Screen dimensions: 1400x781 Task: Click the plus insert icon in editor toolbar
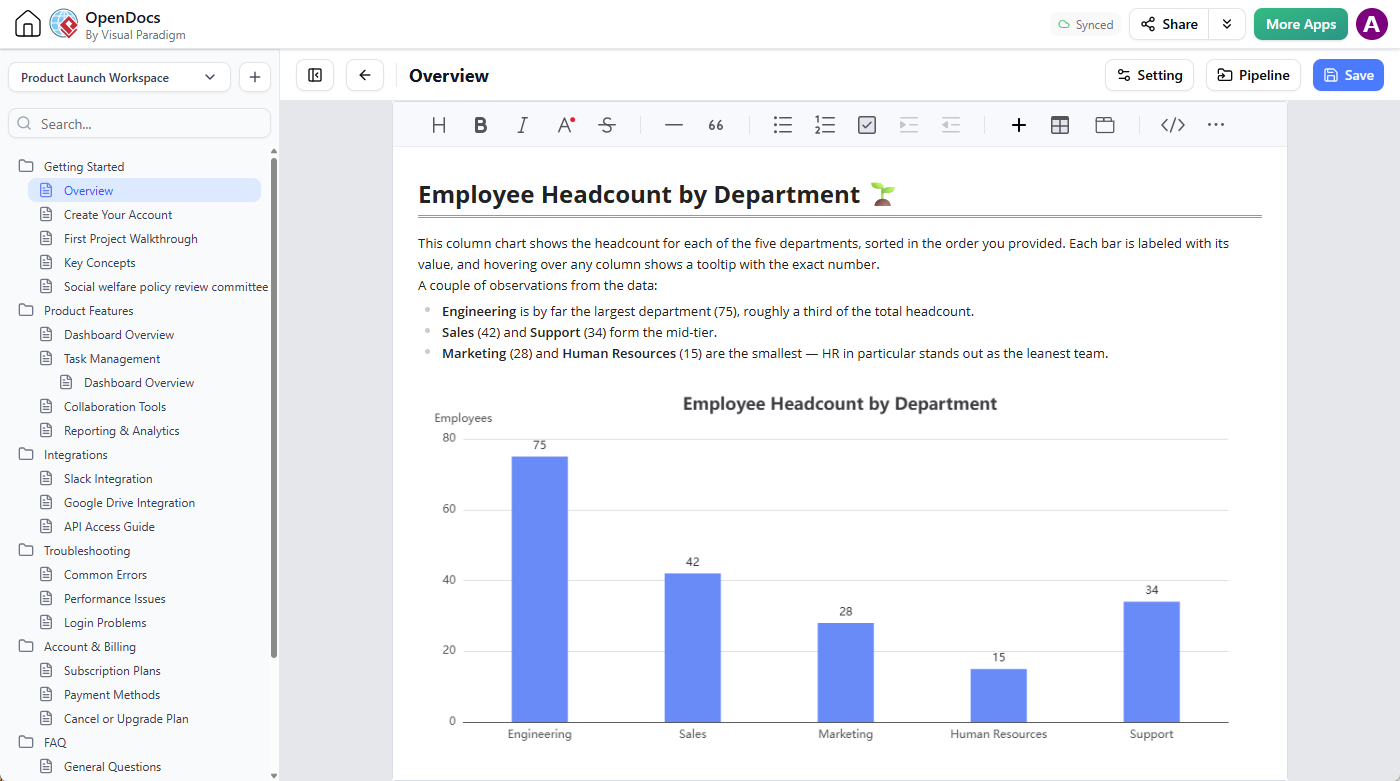coord(1019,125)
